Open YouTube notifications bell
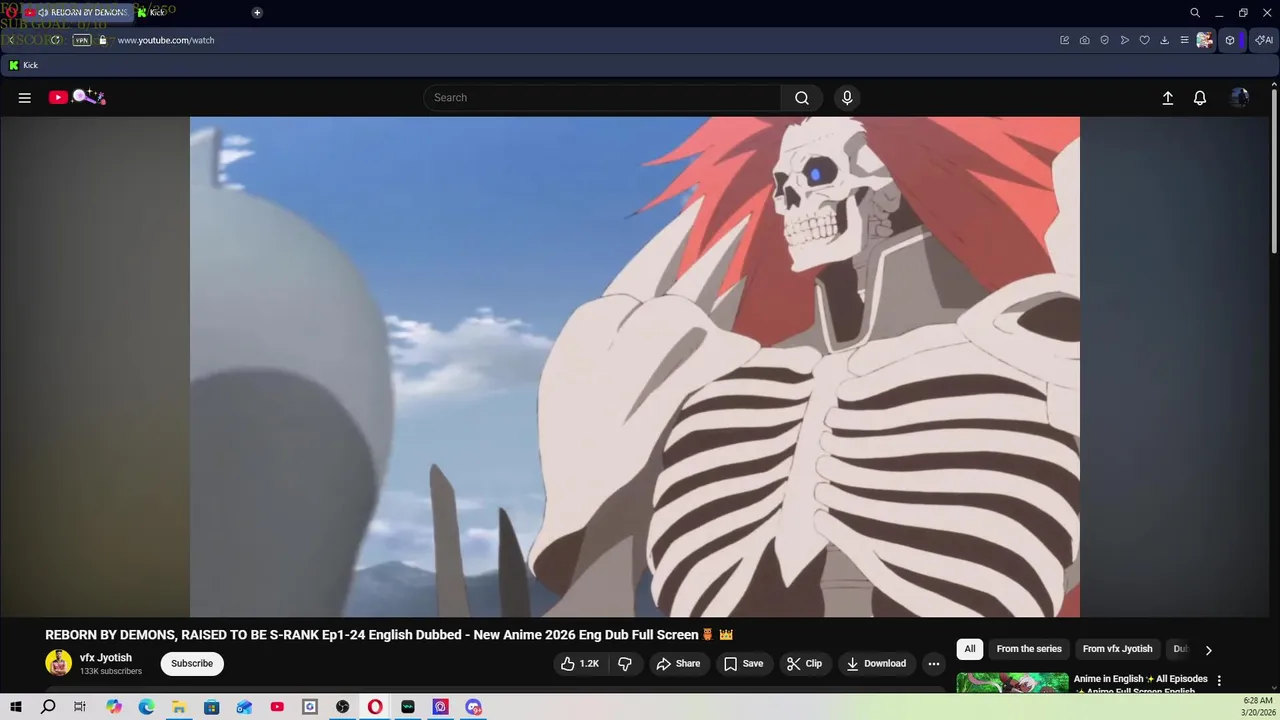This screenshot has height=720, width=1280. 1200,98
